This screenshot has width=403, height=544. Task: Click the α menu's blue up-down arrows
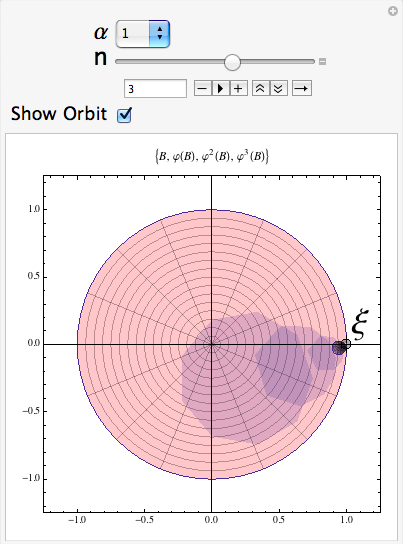click(x=159, y=33)
